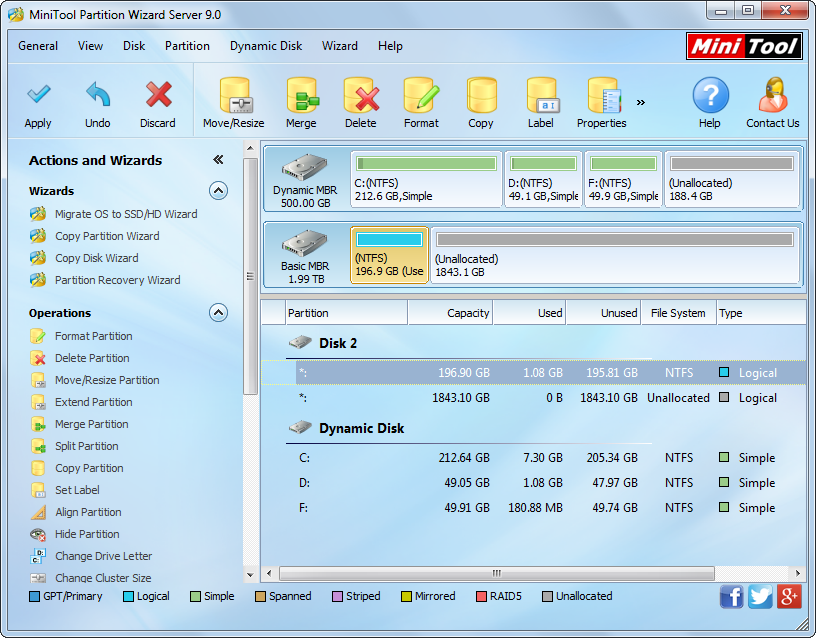Choose Hide Partition operation
Image resolution: width=816 pixels, height=638 pixels.
coord(87,534)
